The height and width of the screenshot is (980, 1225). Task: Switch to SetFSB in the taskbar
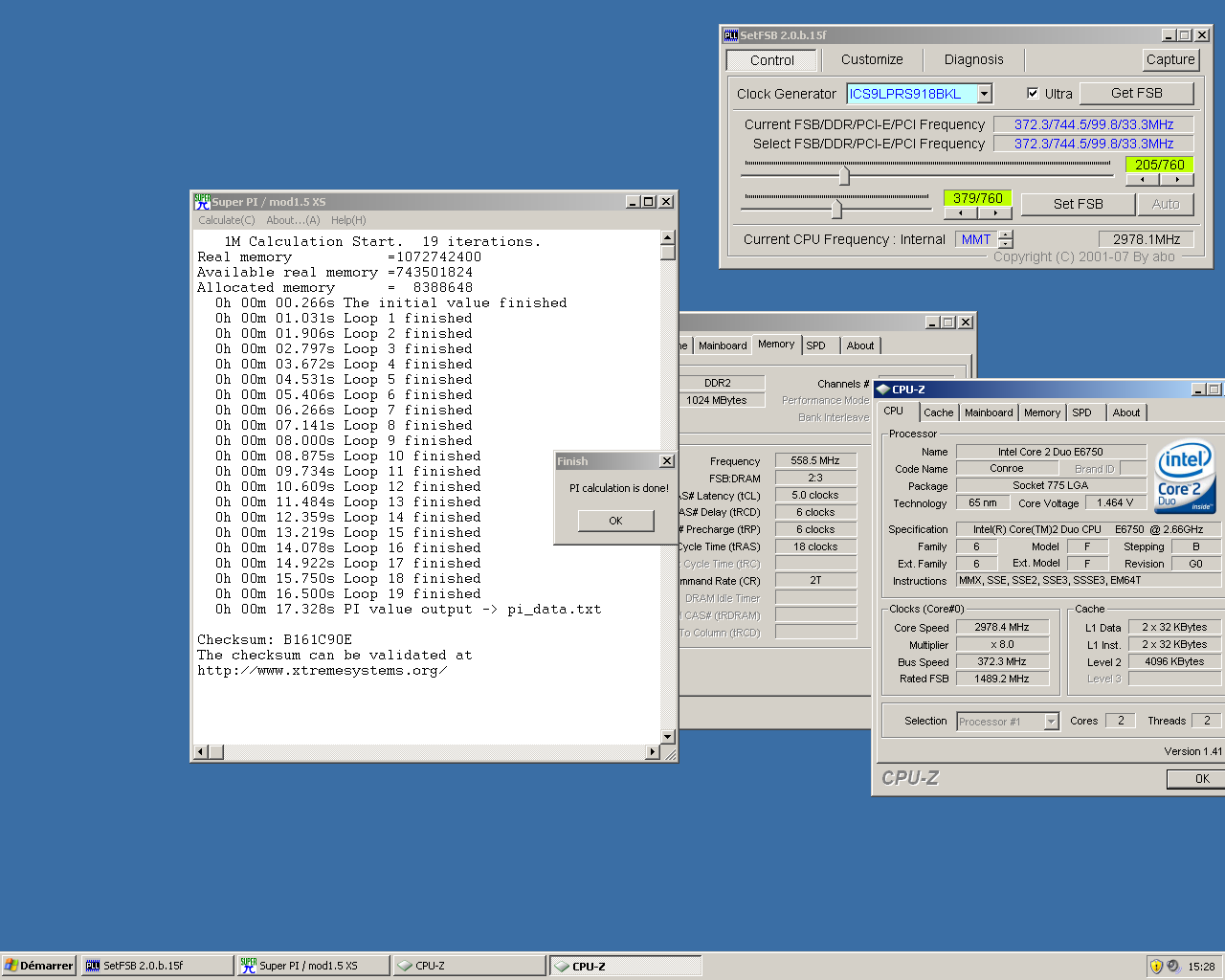click(157, 966)
